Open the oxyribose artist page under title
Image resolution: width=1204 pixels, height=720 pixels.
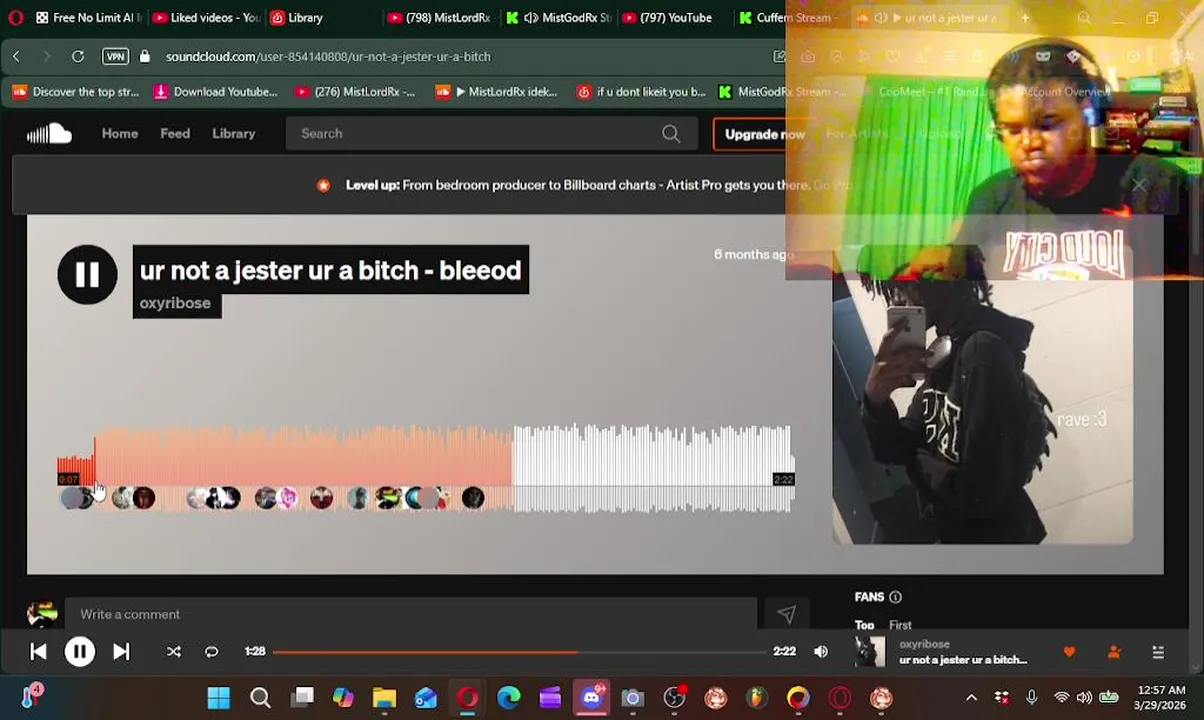(x=175, y=303)
